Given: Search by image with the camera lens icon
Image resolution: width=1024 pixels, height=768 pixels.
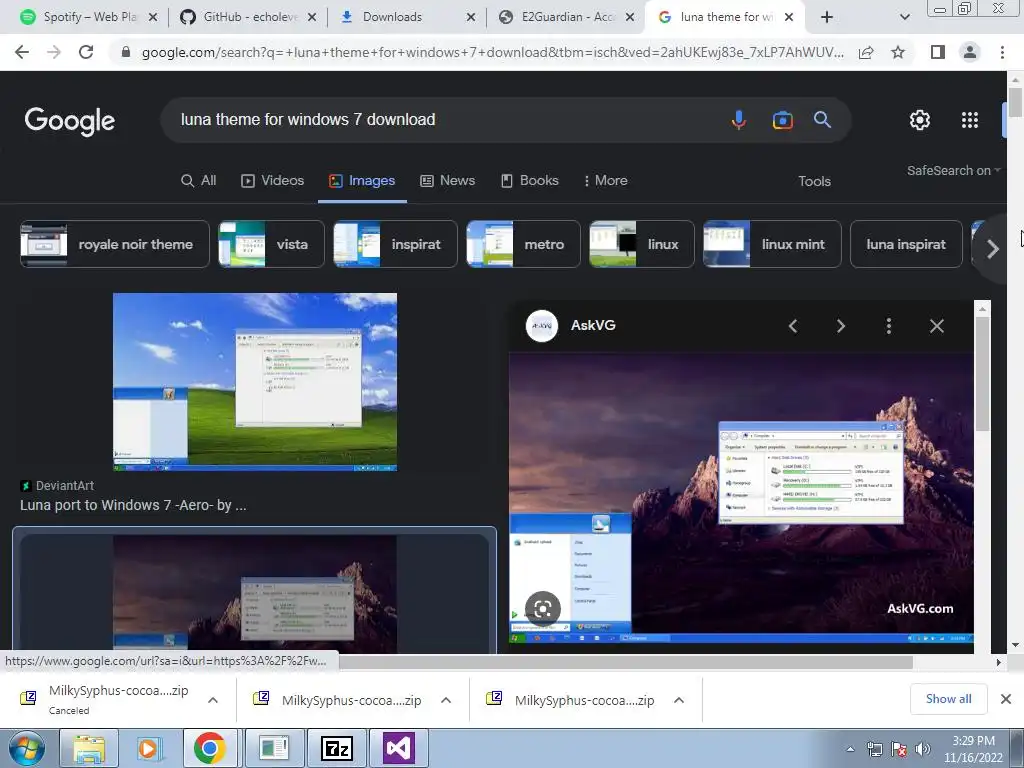Looking at the screenshot, I should 782,120.
